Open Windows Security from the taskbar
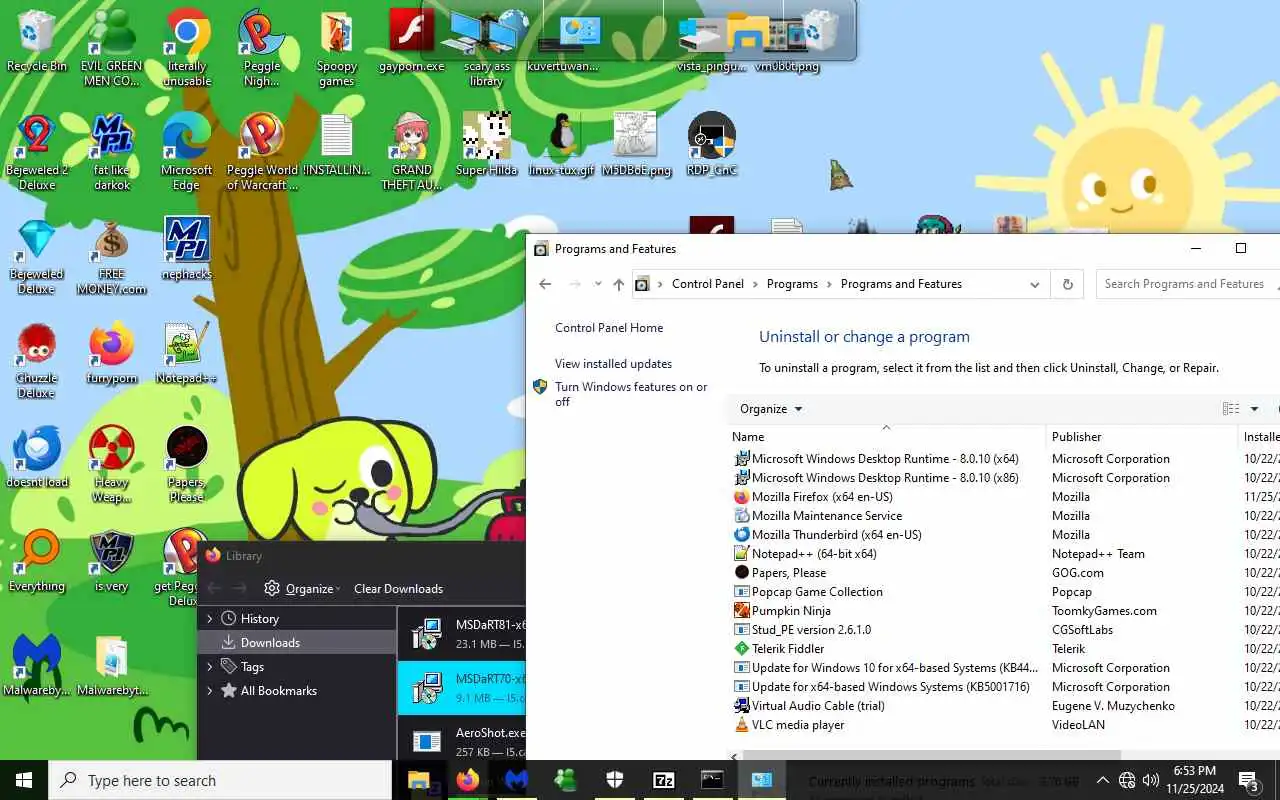The image size is (1280, 800). [615, 780]
